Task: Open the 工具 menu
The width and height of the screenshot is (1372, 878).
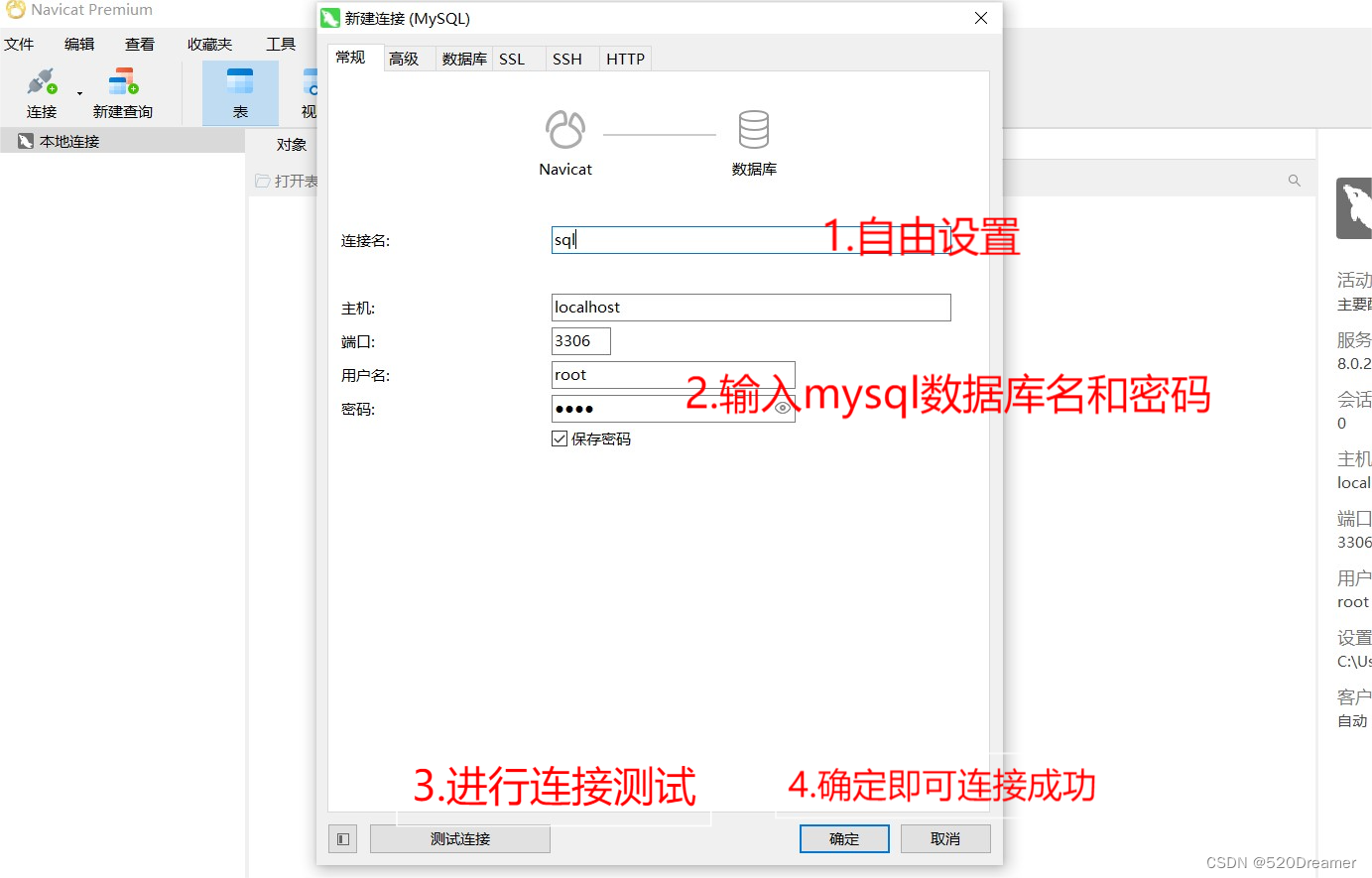Action: click(x=281, y=44)
